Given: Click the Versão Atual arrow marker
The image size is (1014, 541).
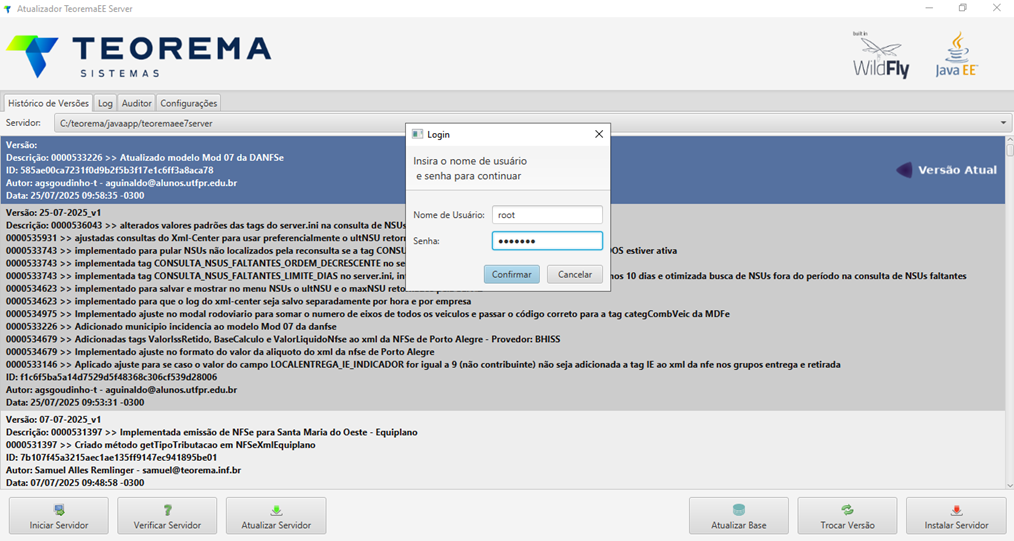Looking at the screenshot, I should (905, 170).
